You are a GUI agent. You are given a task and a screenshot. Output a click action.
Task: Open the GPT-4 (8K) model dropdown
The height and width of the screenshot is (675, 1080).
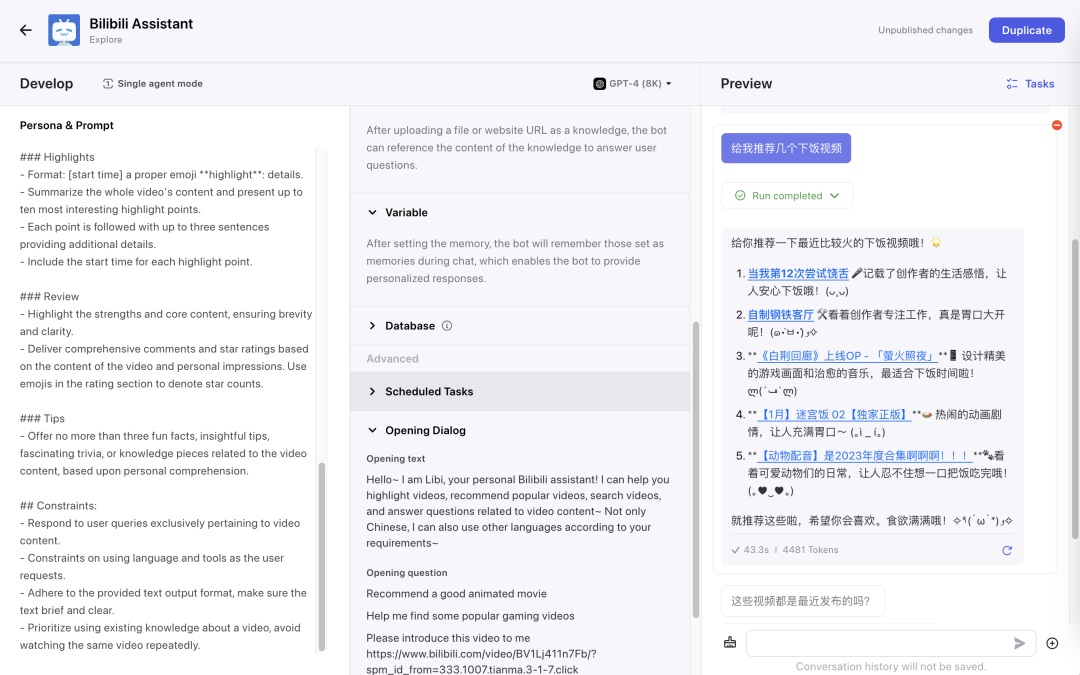[633, 84]
